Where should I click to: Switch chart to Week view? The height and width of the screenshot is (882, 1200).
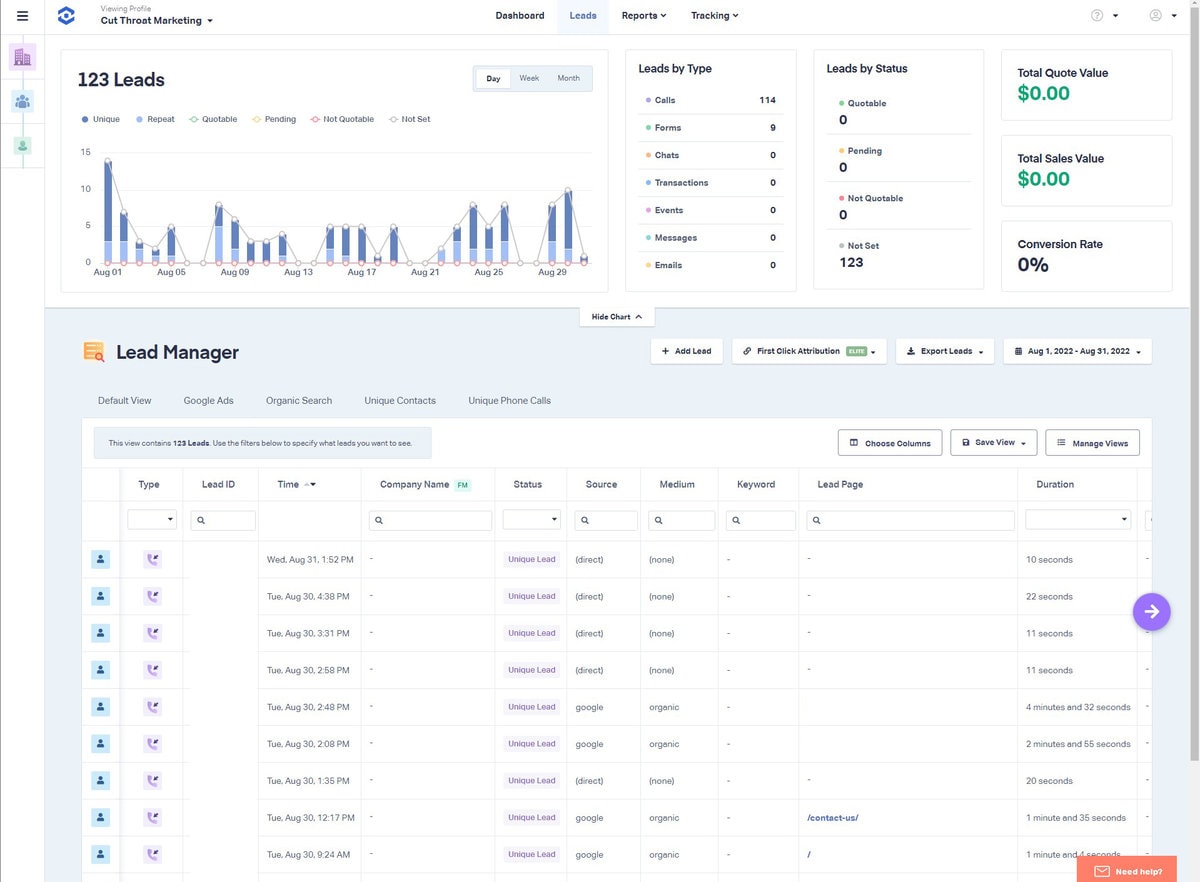(529, 79)
